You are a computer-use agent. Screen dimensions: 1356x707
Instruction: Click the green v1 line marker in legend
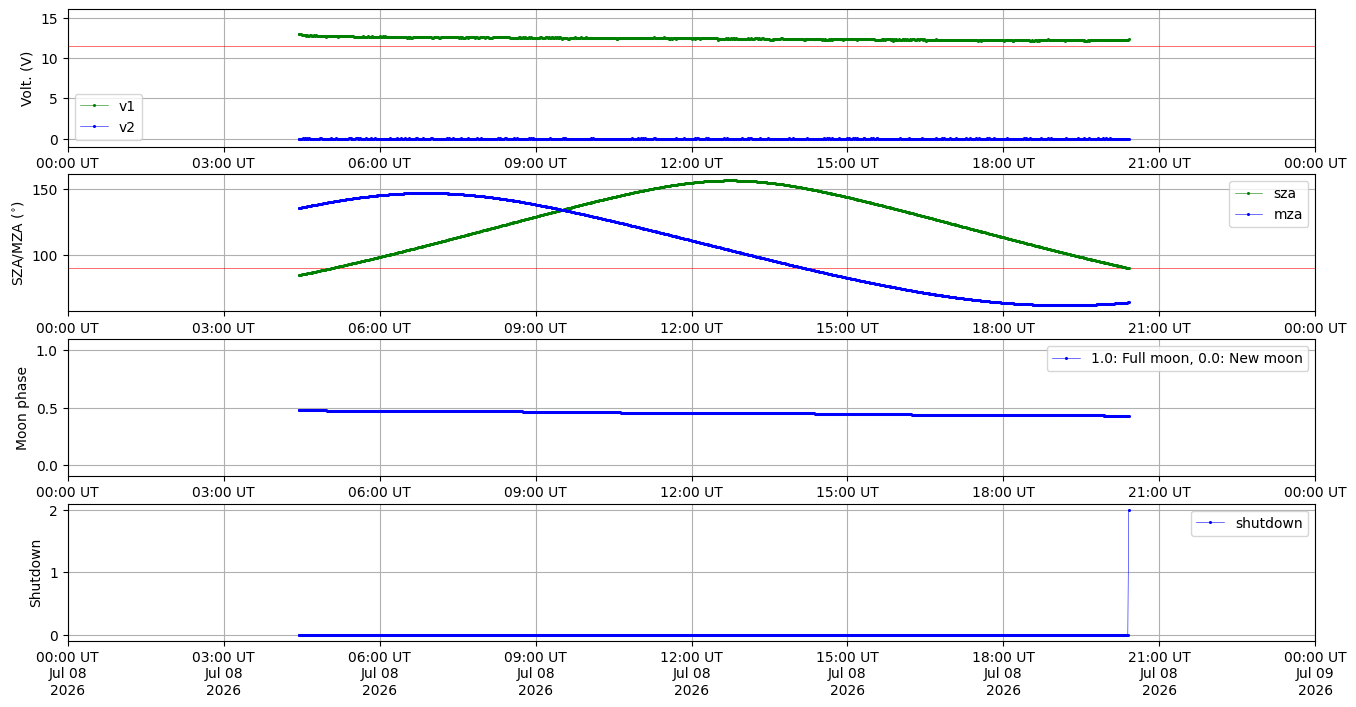tap(94, 106)
